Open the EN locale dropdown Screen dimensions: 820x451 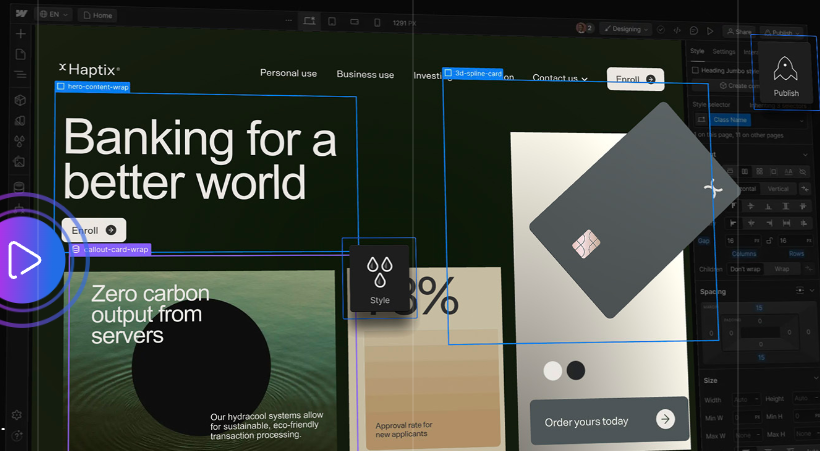point(51,16)
